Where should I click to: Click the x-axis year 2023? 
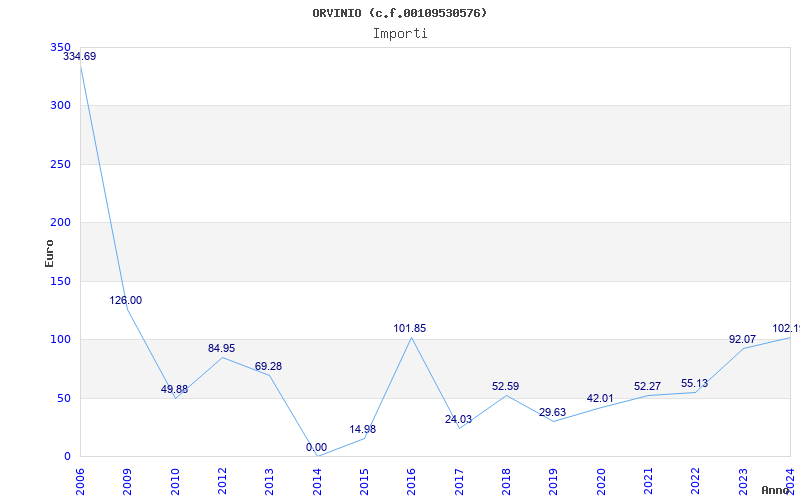click(x=743, y=482)
